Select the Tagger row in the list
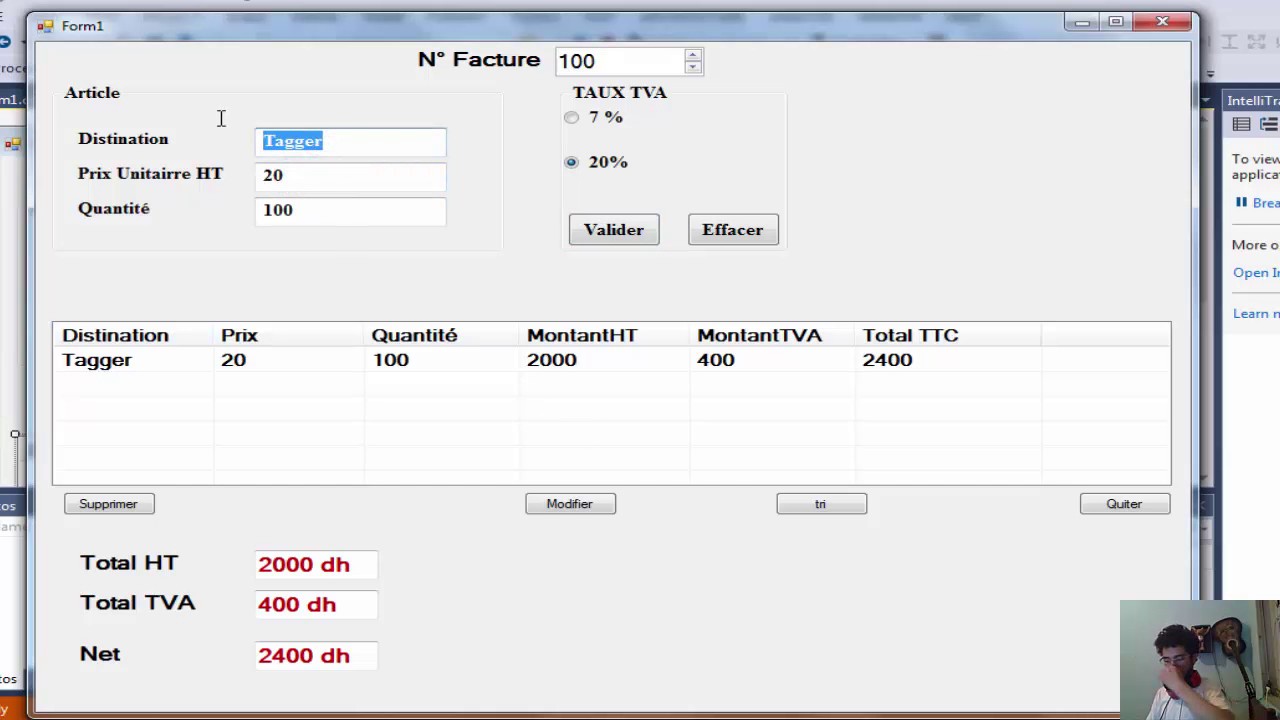This screenshot has width=1280, height=720. point(611,360)
